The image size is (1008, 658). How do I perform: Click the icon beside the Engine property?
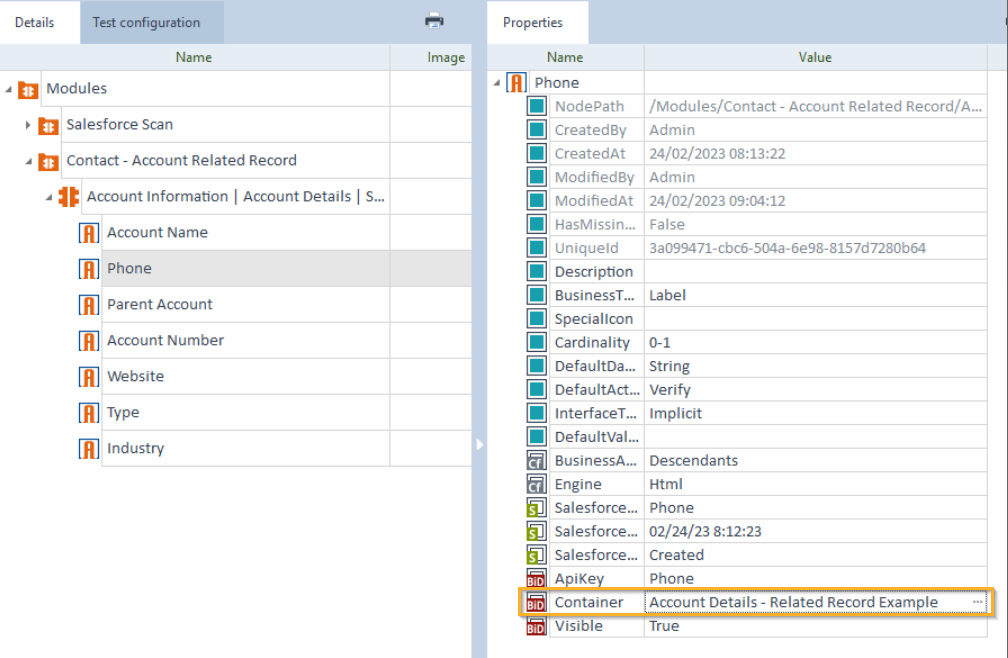(x=536, y=484)
